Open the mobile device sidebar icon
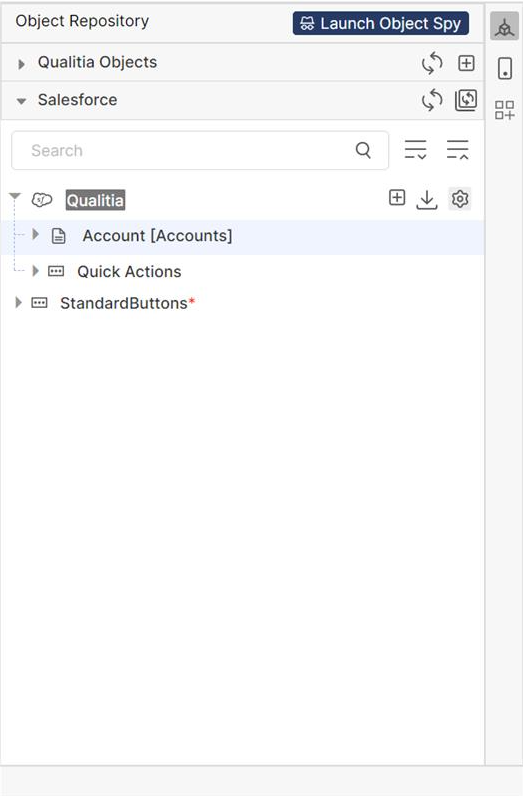The image size is (523, 796). click(x=505, y=68)
